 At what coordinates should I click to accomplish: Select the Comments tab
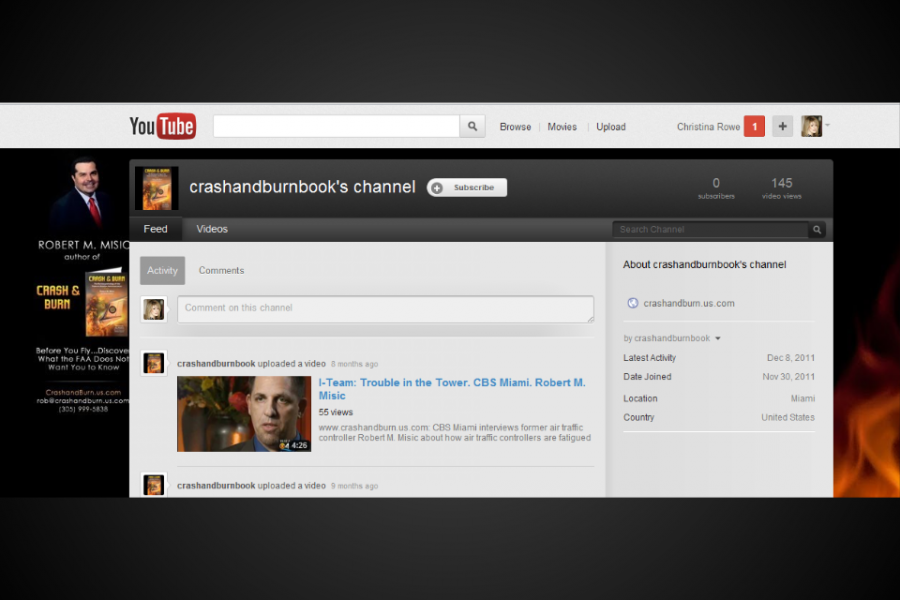pyautogui.click(x=221, y=270)
